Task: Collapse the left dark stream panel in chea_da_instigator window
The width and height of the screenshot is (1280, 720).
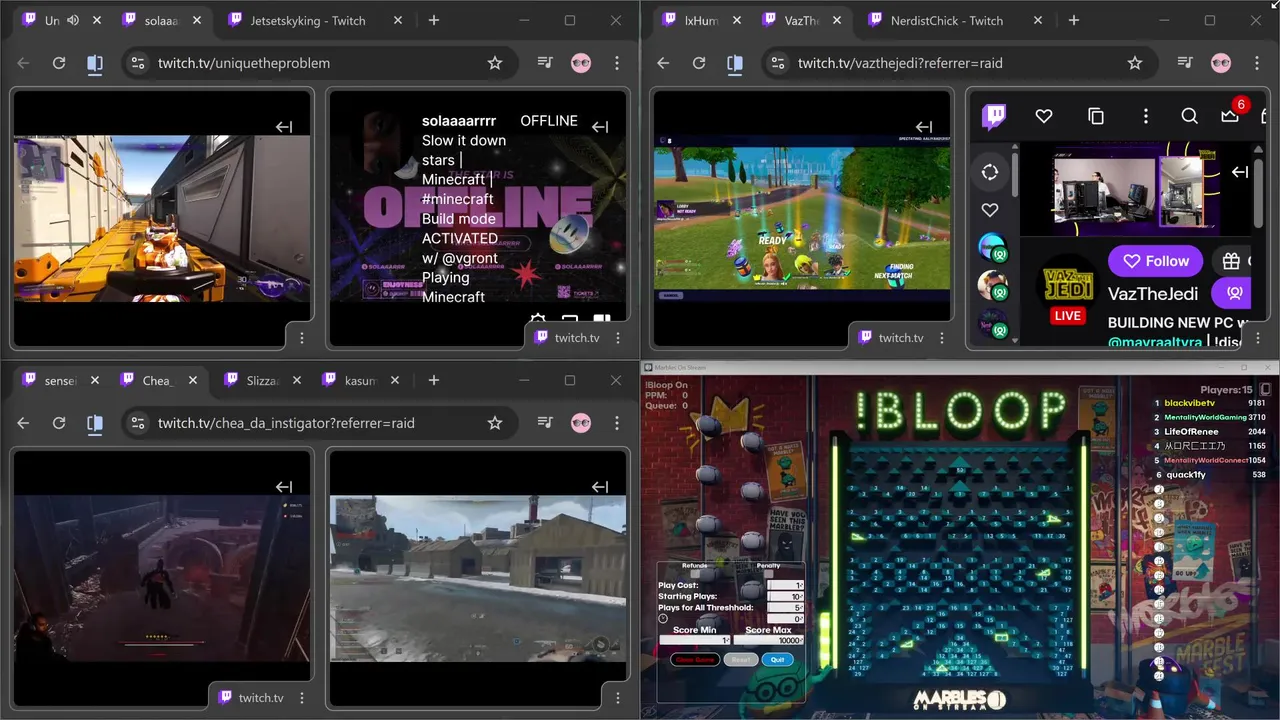Action: (284, 487)
